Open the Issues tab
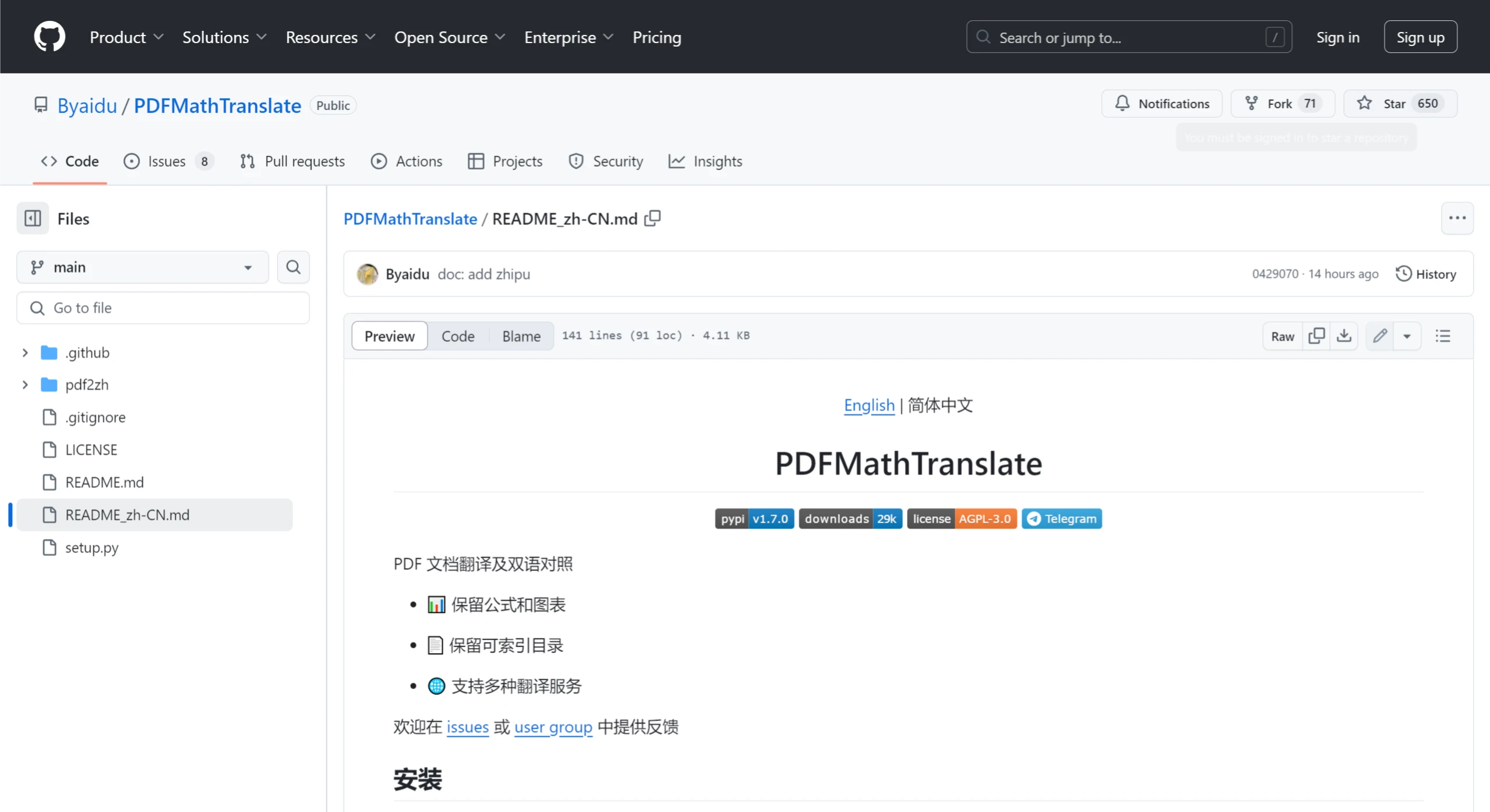The width and height of the screenshot is (1490, 812). point(165,161)
